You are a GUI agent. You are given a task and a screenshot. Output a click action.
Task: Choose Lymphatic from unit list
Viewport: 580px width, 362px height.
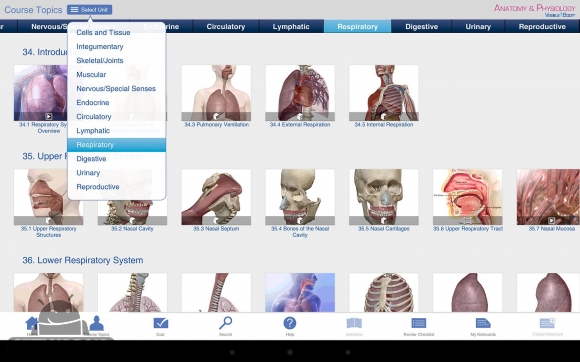tap(93, 131)
